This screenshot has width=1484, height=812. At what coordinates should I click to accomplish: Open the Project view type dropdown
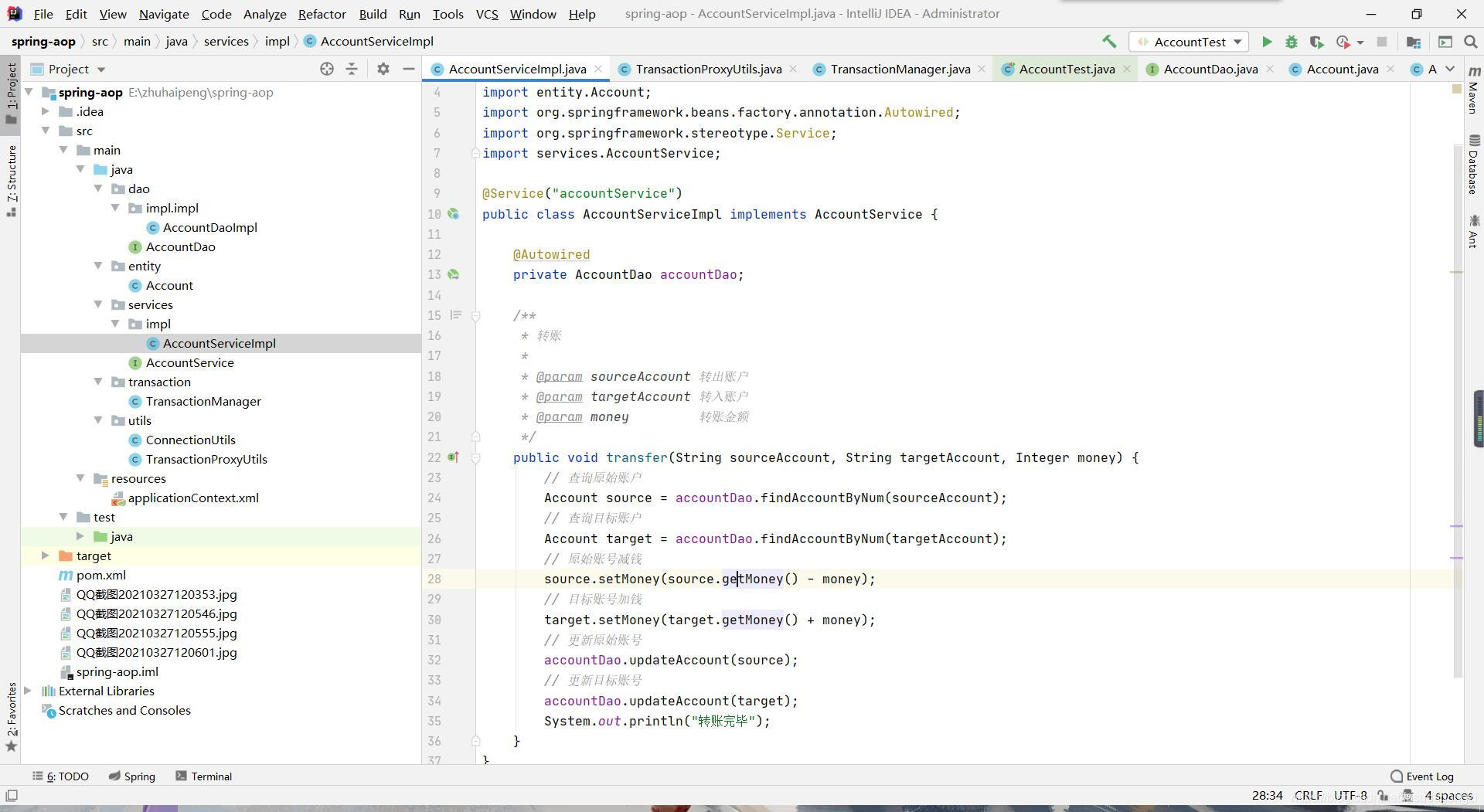point(101,70)
